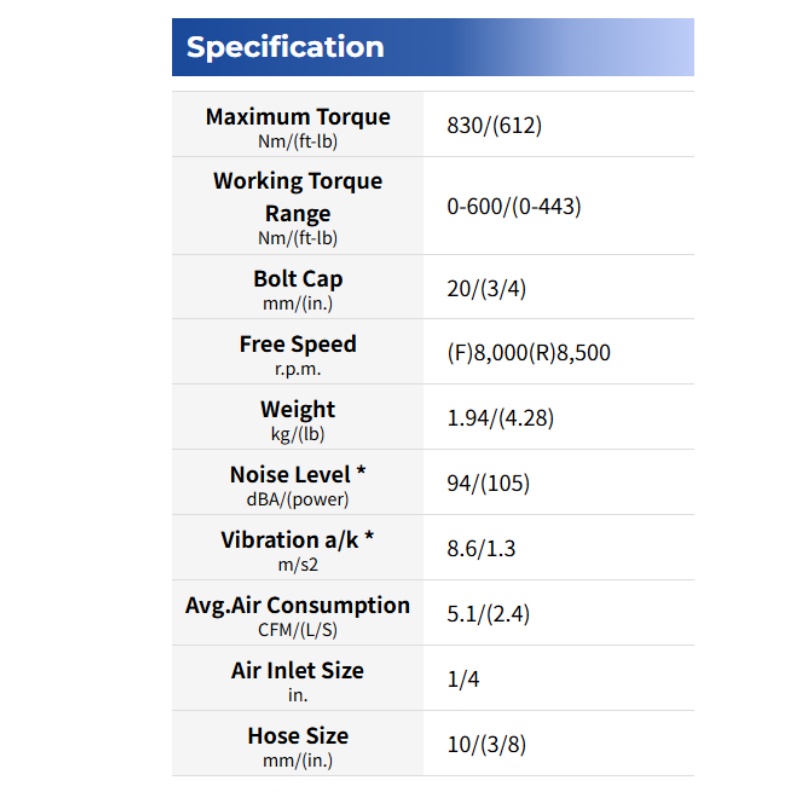The height and width of the screenshot is (800, 800).
Task: Click the (F)8,000(R)8,500 speed value
Action: 528,353
